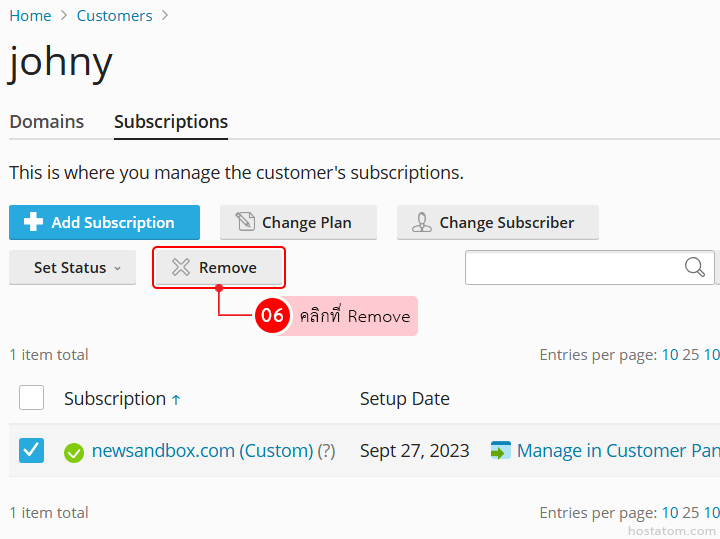Click the Manage in Customer Panel icon

(x=501, y=450)
